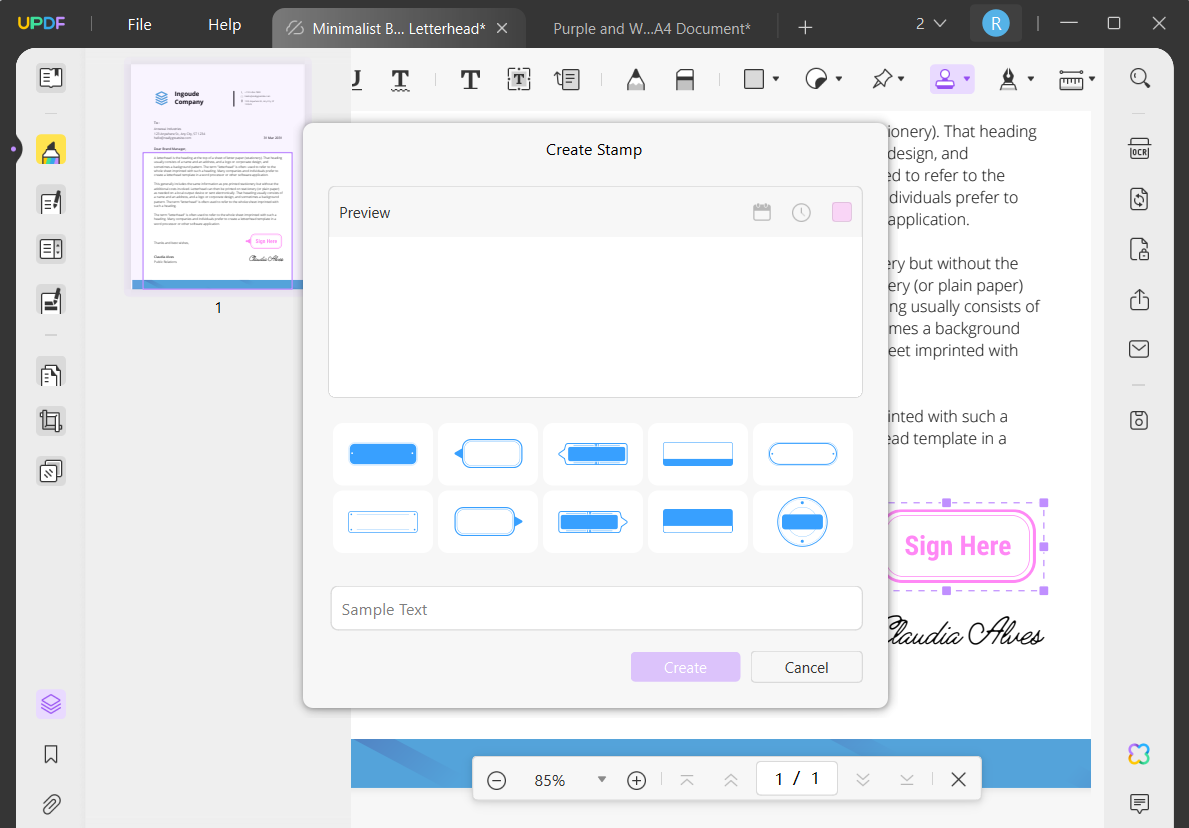
Task: Open the File menu
Action: pyautogui.click(x=139, y=24)
